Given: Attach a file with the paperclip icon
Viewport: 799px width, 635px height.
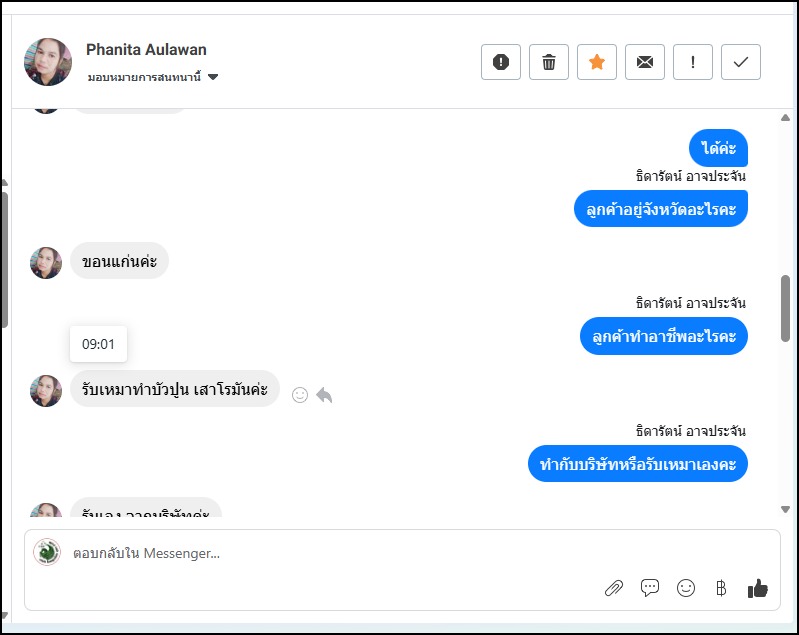Looking at the screenshot, I should (x=613, y=588).
